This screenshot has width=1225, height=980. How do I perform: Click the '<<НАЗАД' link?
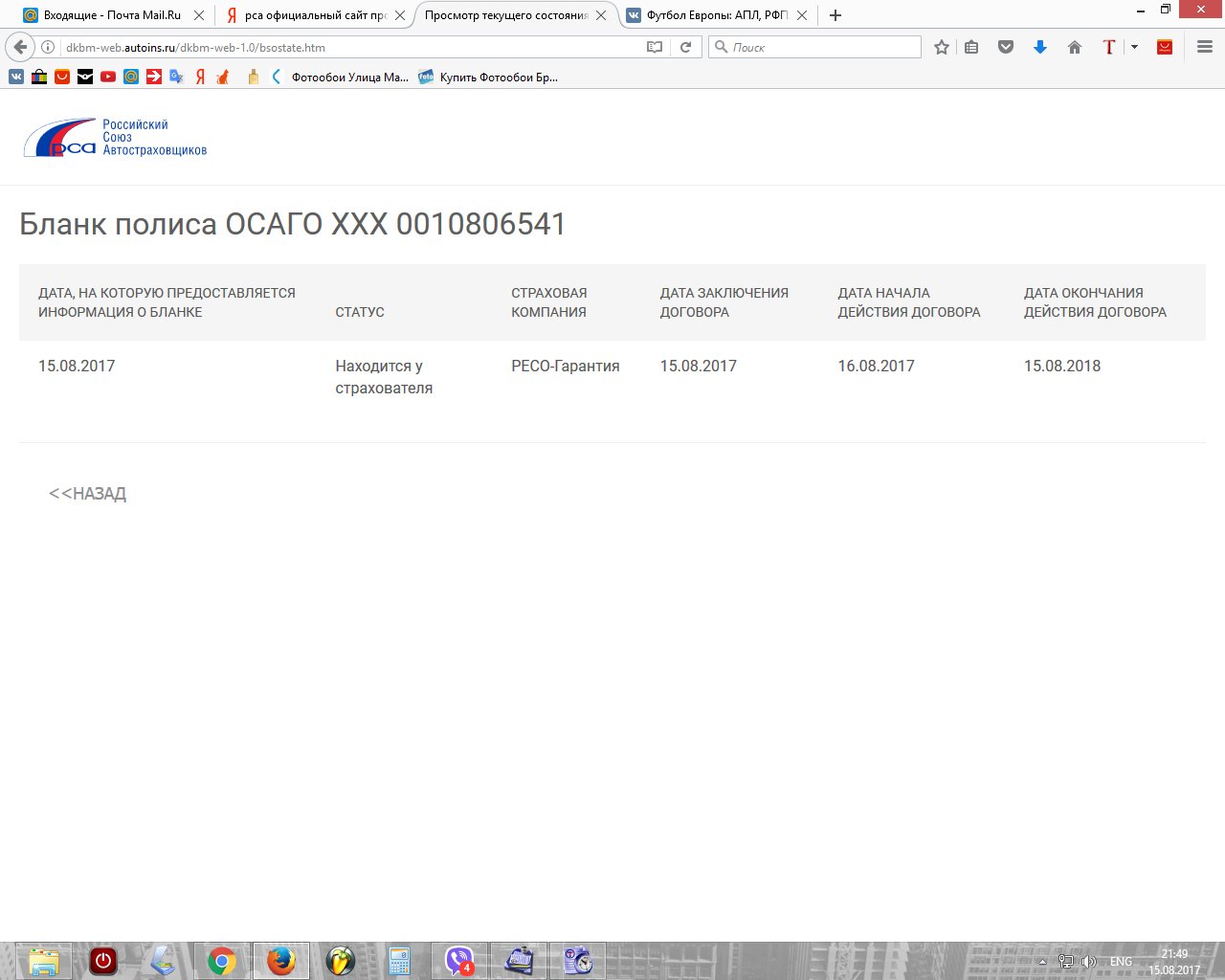87,494
